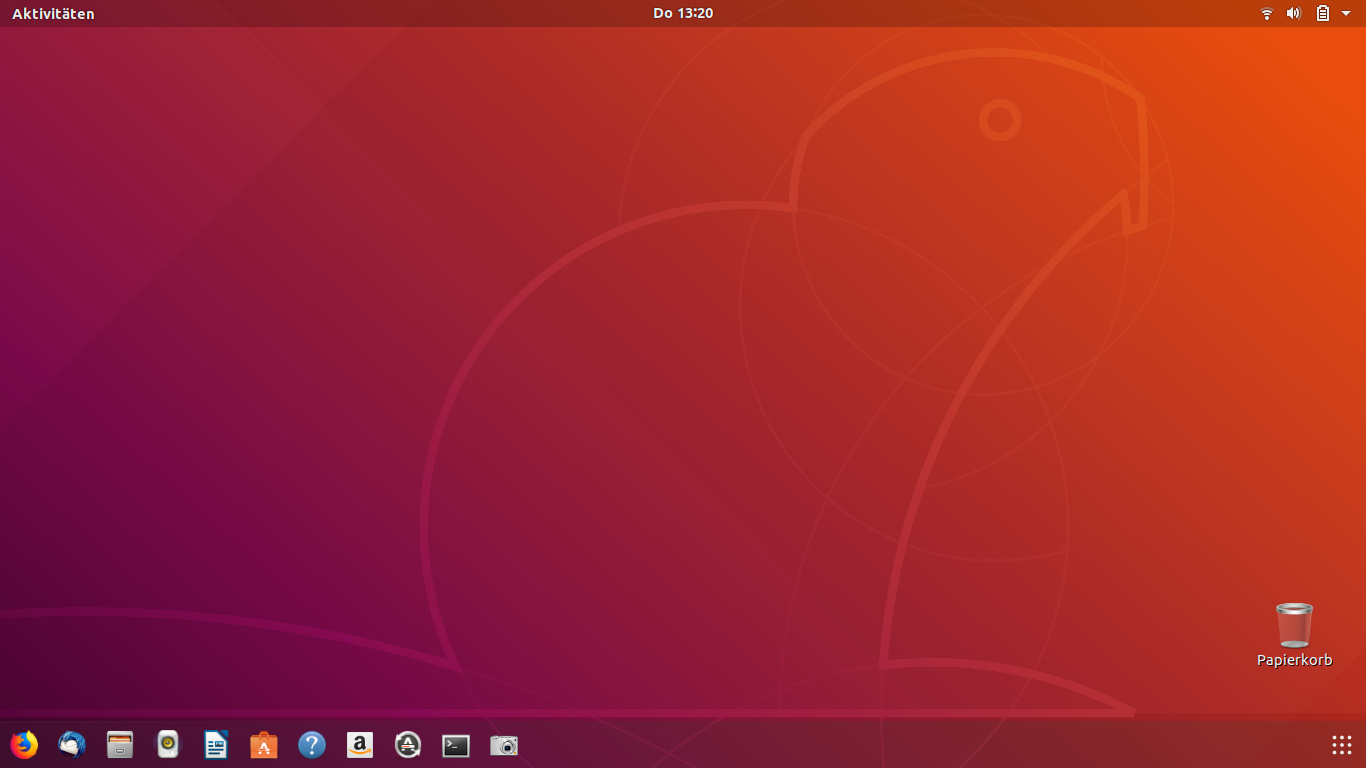
Task: Click the Papierkorb label text
Action: 1294,660
